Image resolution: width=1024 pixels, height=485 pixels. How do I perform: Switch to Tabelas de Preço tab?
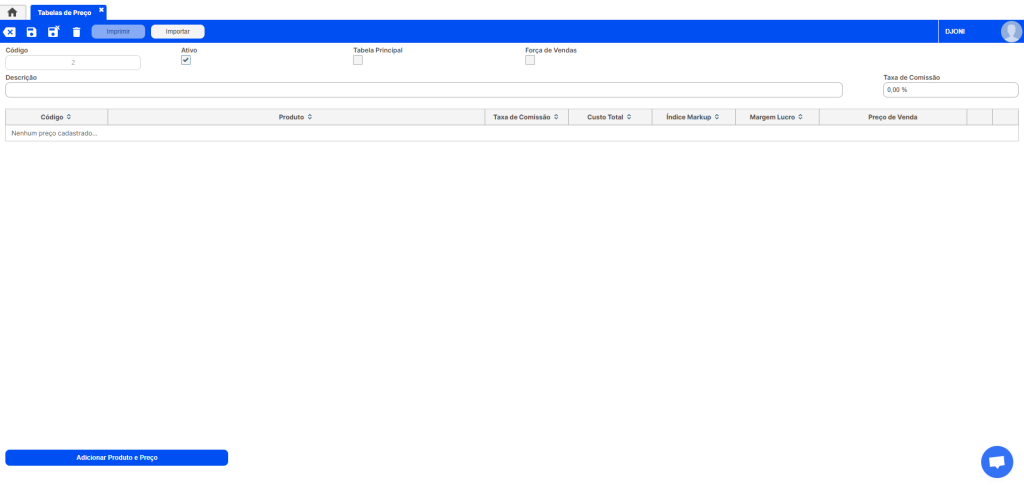pyautogui.click(x=64, y=13)
